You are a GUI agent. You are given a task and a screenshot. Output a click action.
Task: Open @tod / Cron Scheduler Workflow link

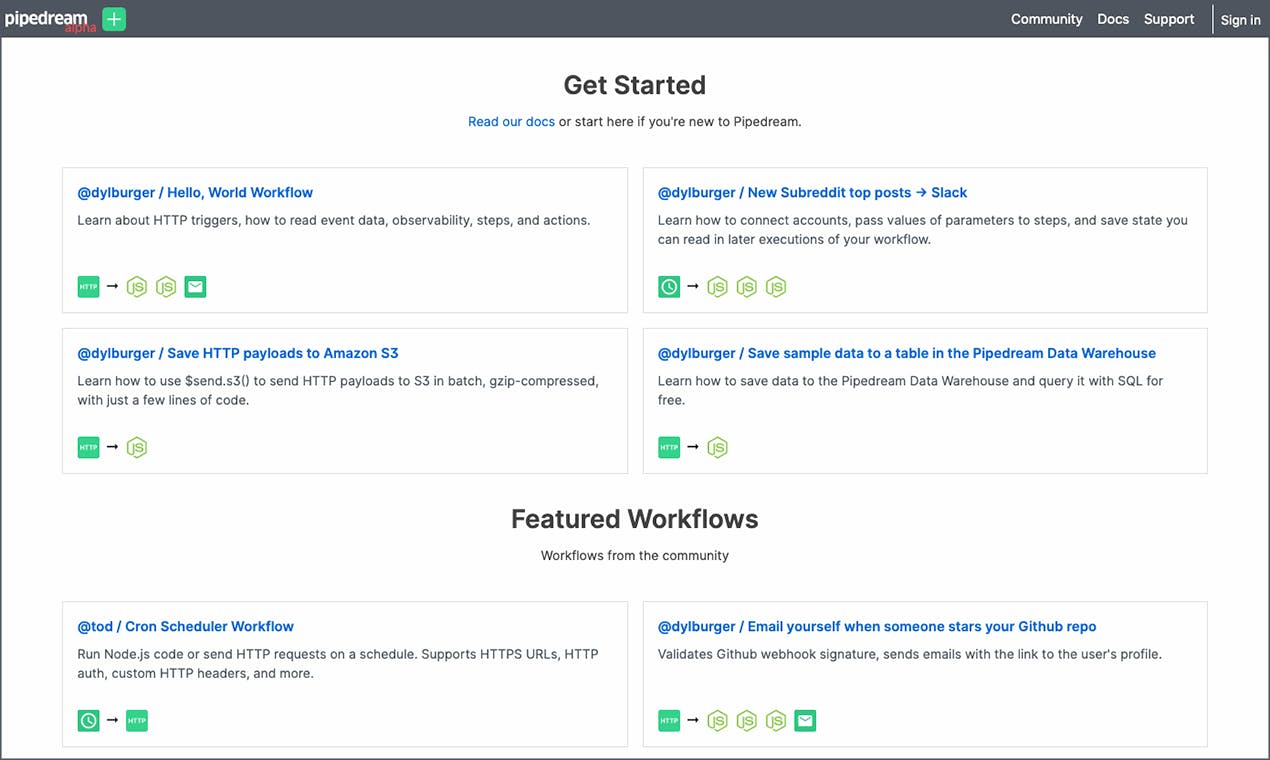tap(185, 626)
